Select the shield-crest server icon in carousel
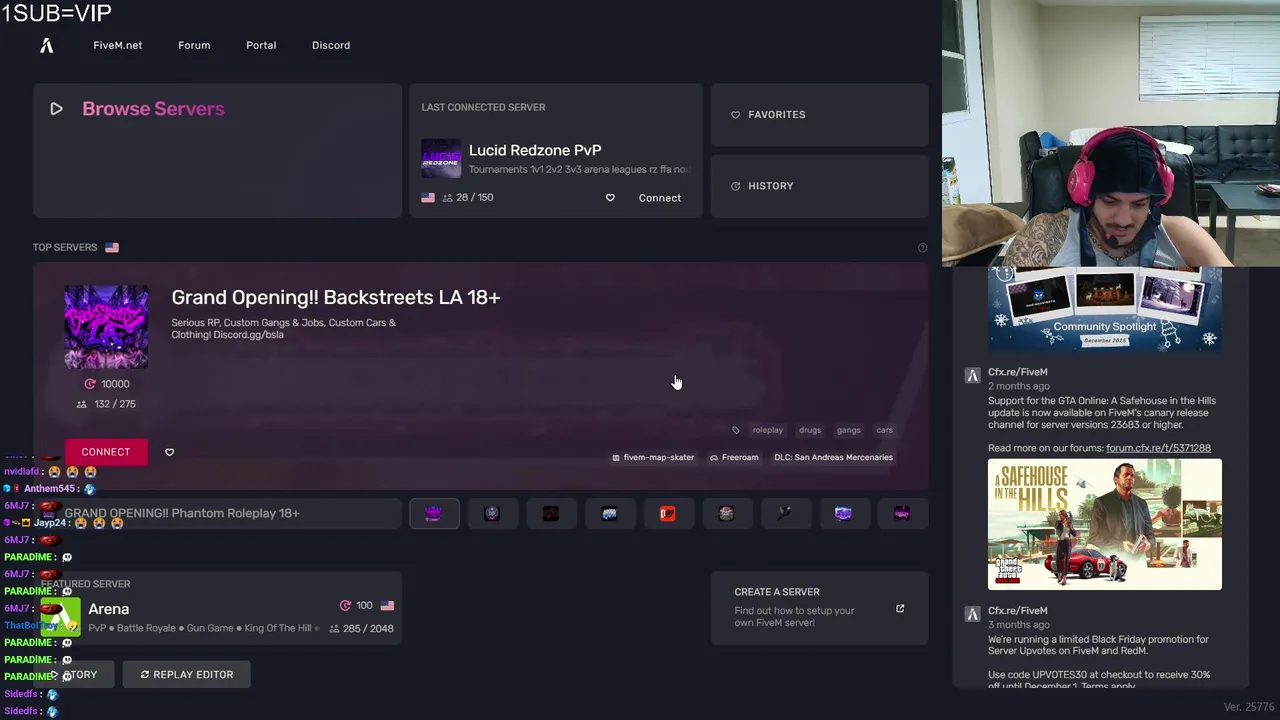 (492, 513)
